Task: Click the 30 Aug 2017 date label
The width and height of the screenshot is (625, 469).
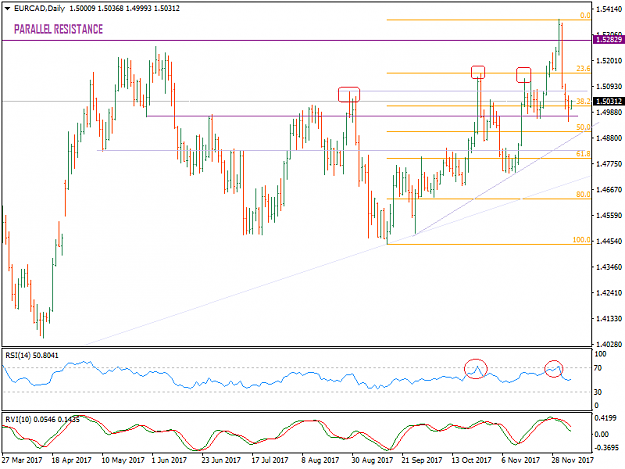Action: coord(372,460)
